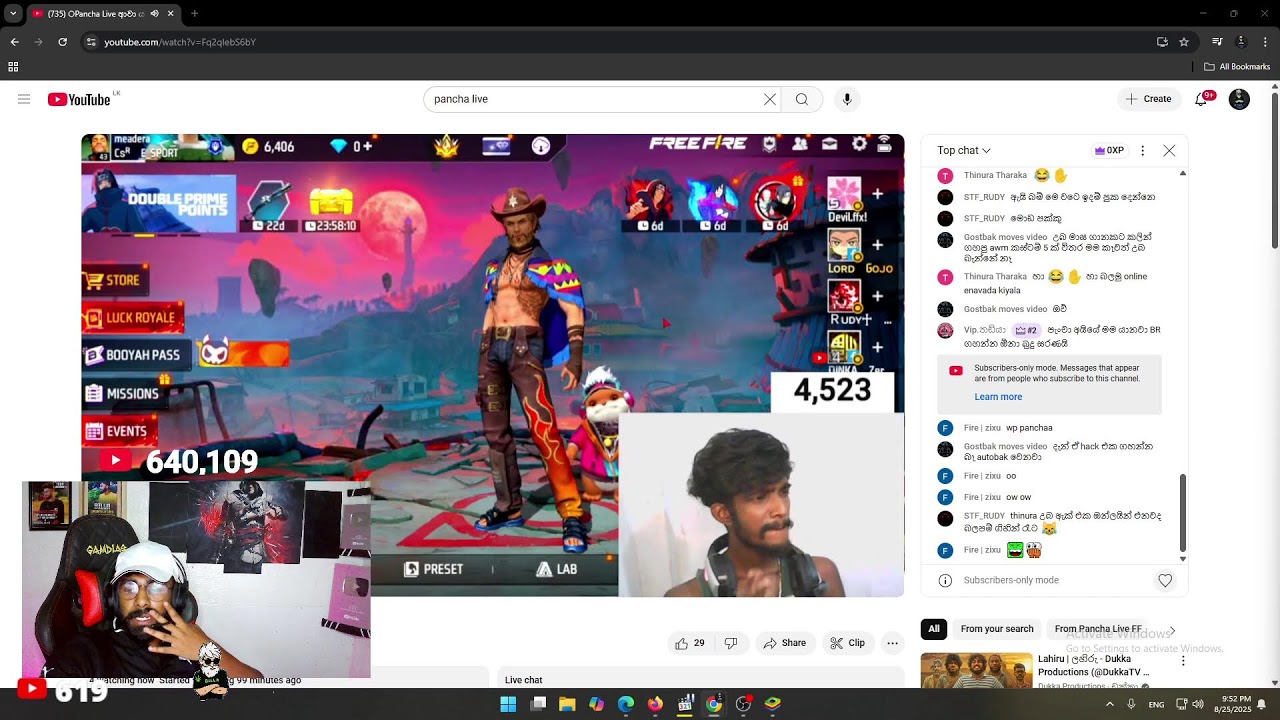
Task: Open Copilot from taskbar
Action: (x=597, y=704)
